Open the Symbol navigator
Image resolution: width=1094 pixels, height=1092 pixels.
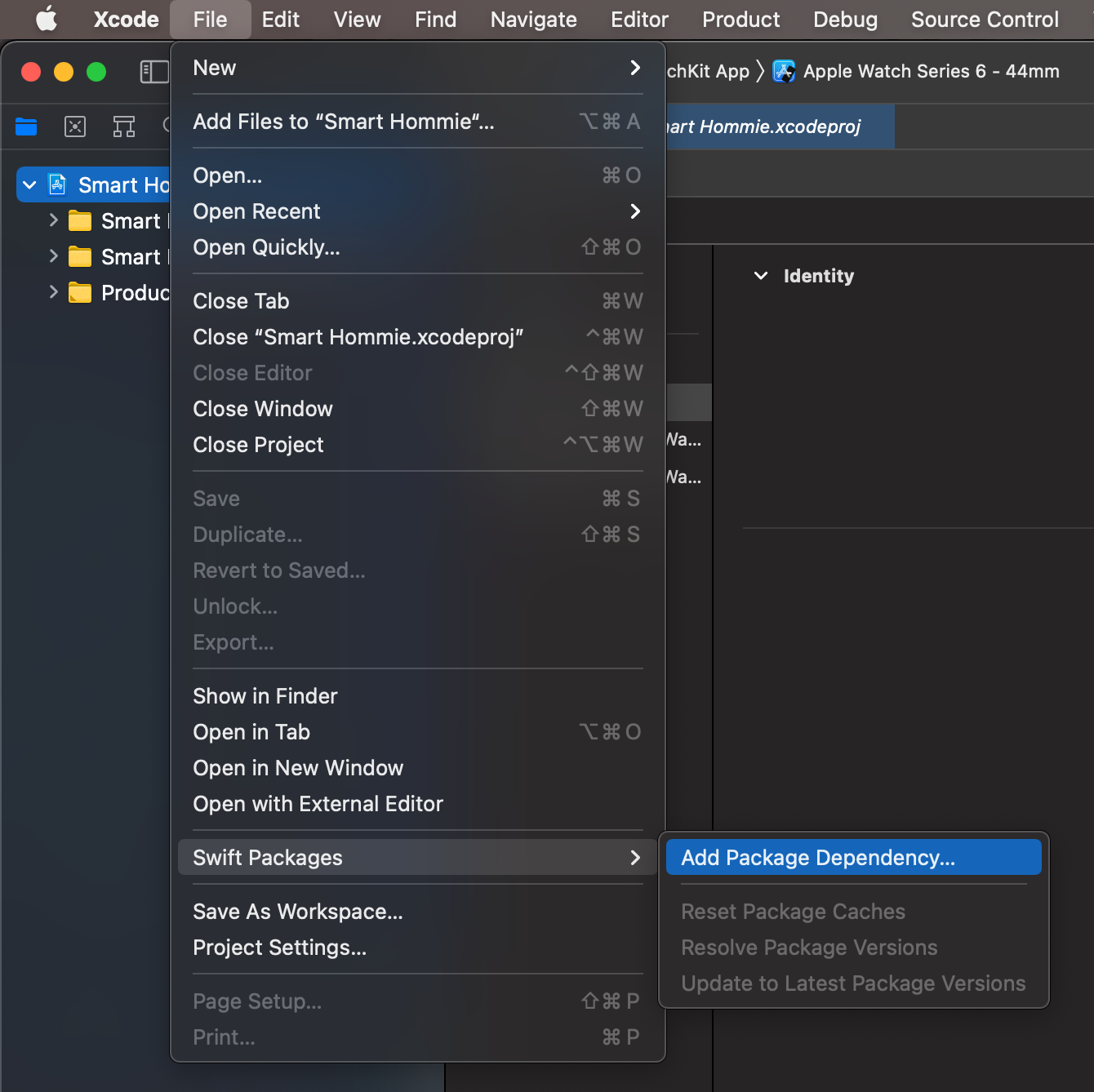coord(124,127)
